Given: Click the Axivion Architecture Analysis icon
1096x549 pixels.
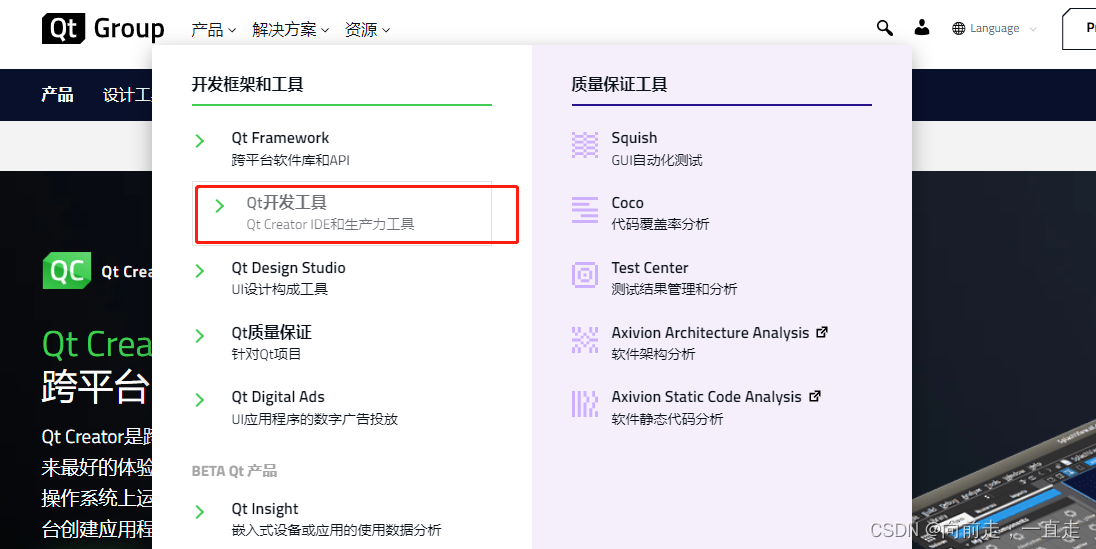Looking at the screenshot, I should point(585,339).
